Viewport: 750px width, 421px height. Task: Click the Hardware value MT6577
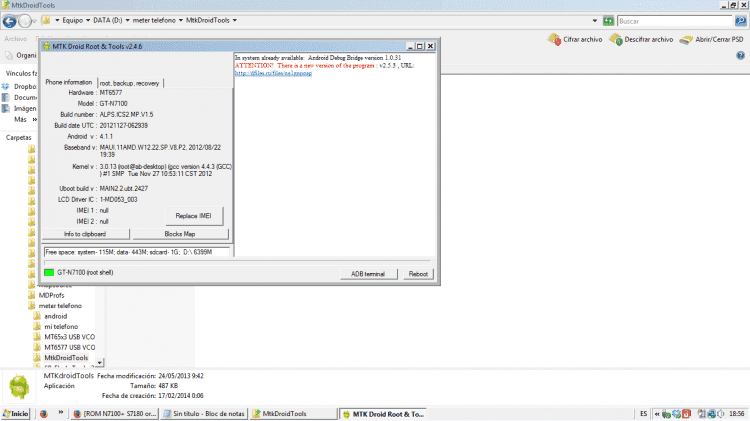[111, 93]
